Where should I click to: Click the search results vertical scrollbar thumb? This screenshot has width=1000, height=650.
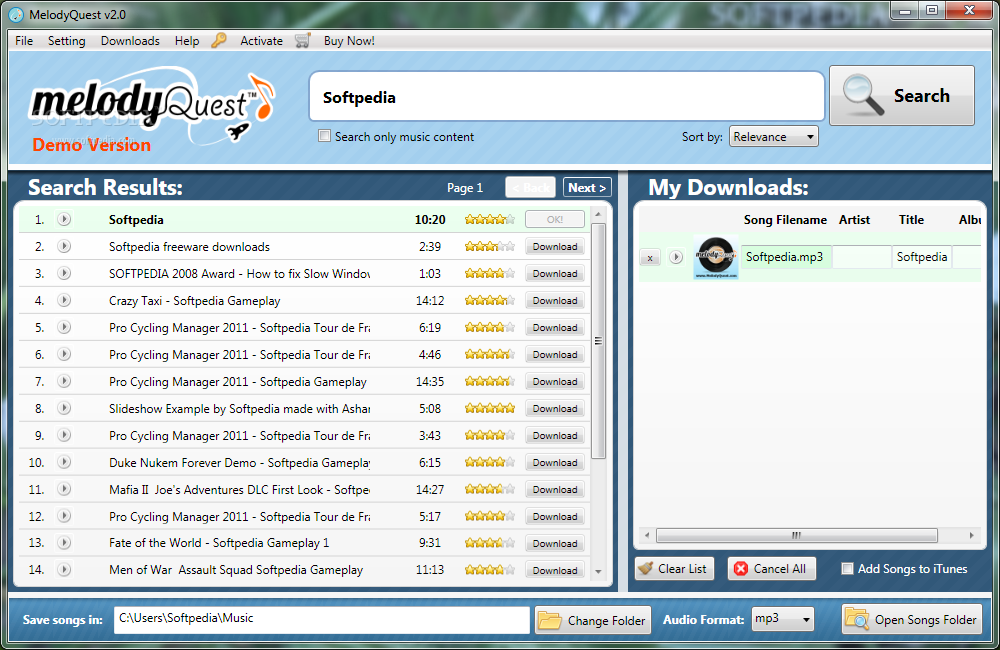click(x=598, y=341)
